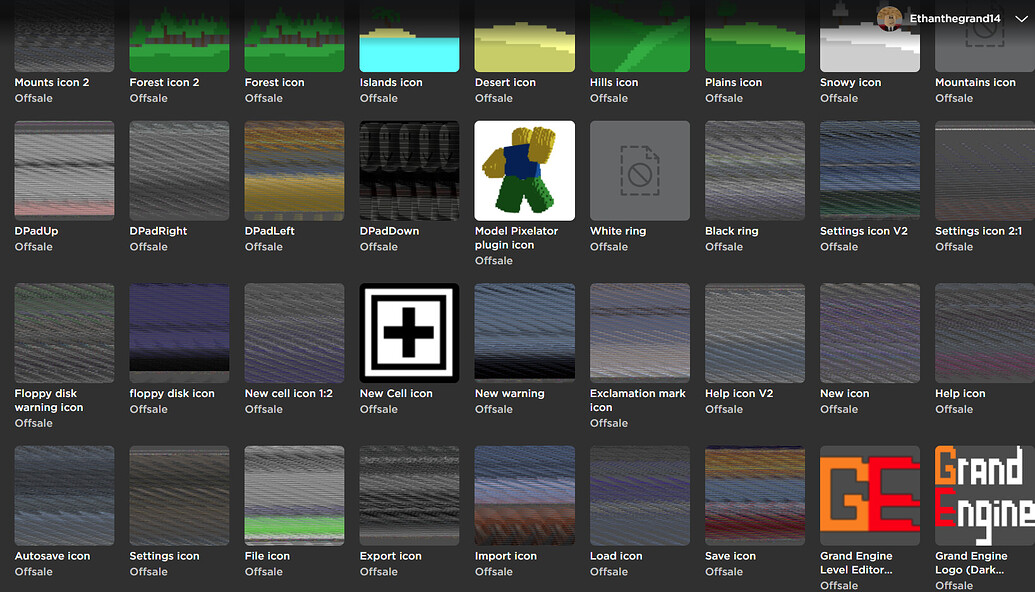This screenshot has height=592, width=1035.
Task: Open the Autosave icon
Action: pos(64,495)
